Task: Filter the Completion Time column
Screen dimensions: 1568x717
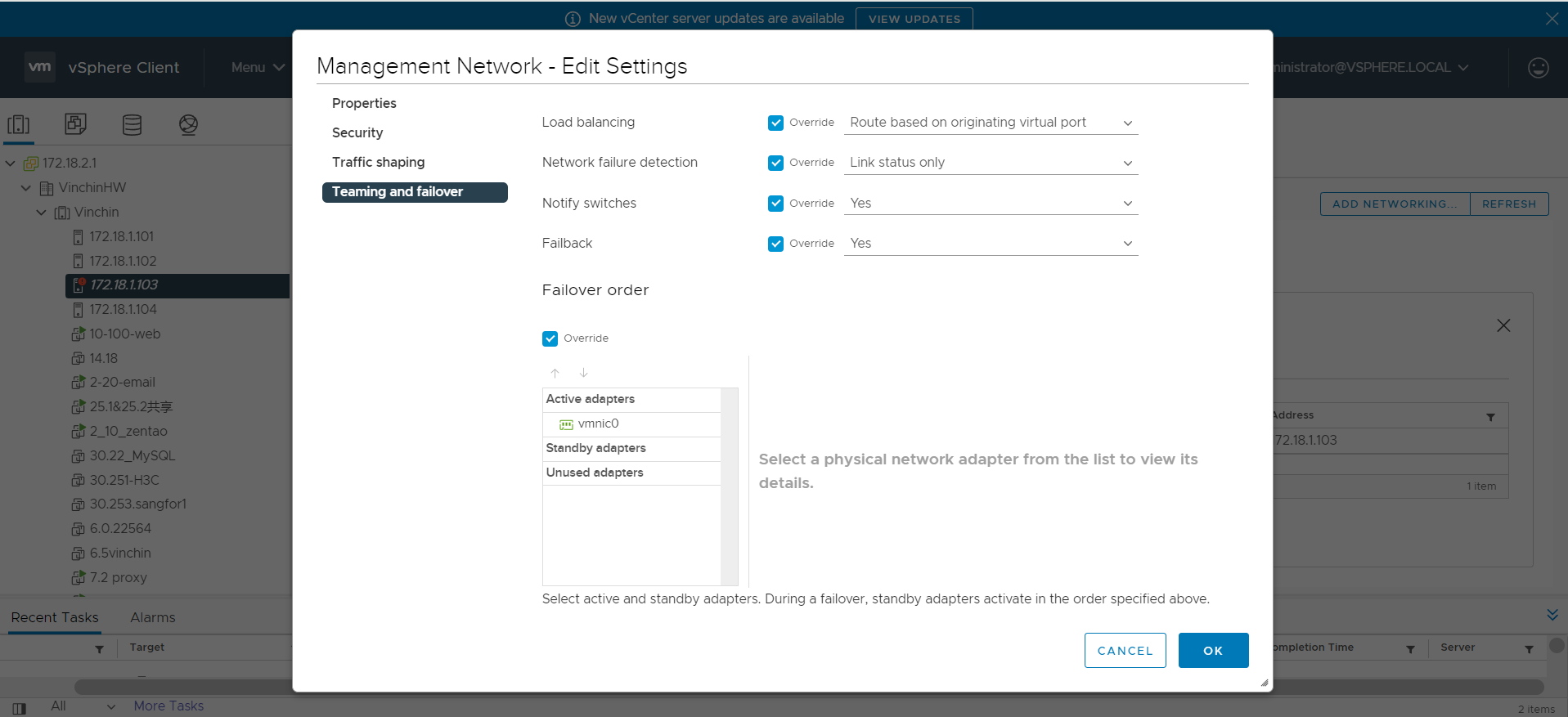Action: [x=1410, y=649]
